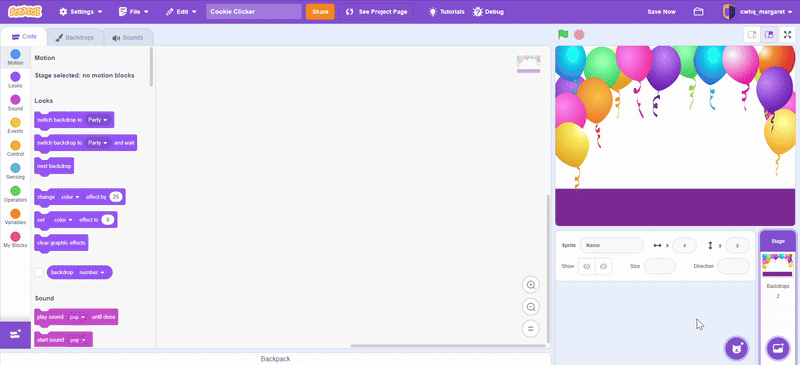Tick the backdrop number reporter checkbox

(x=39, y=273)
